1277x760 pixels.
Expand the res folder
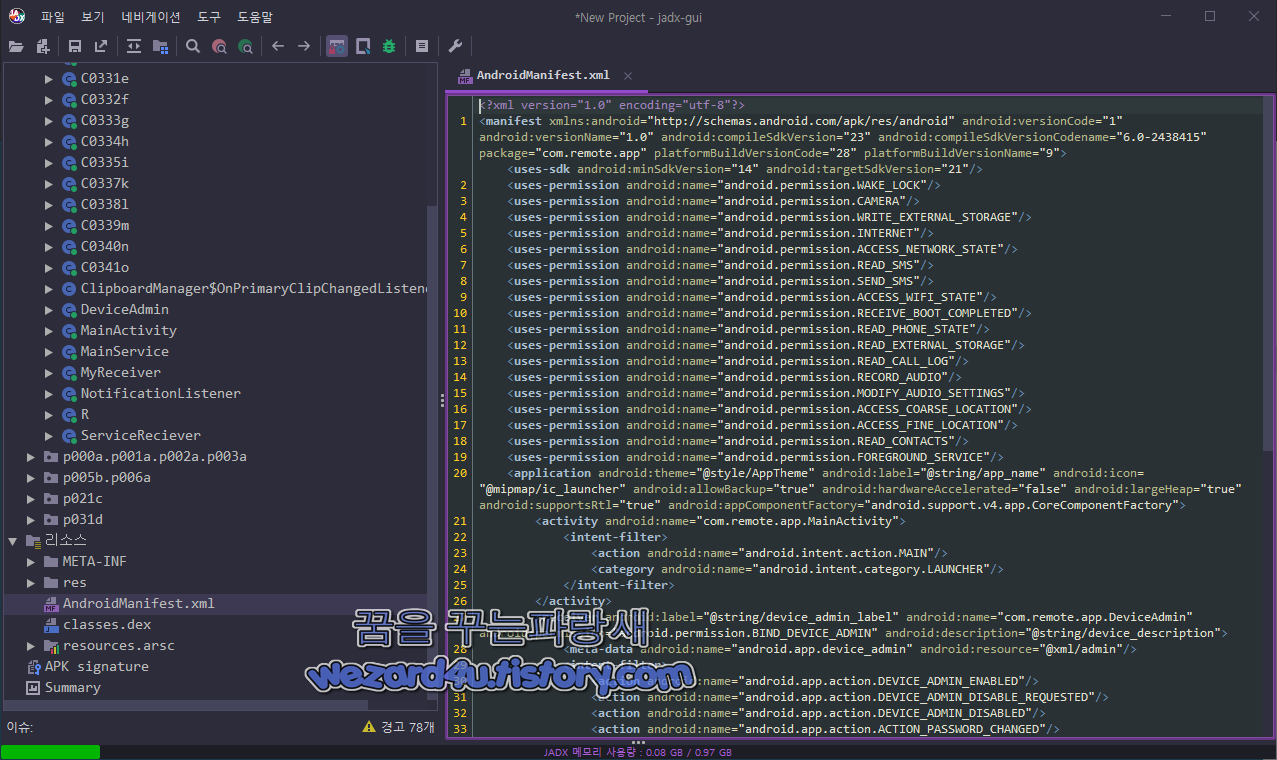(x=31, y=582)
